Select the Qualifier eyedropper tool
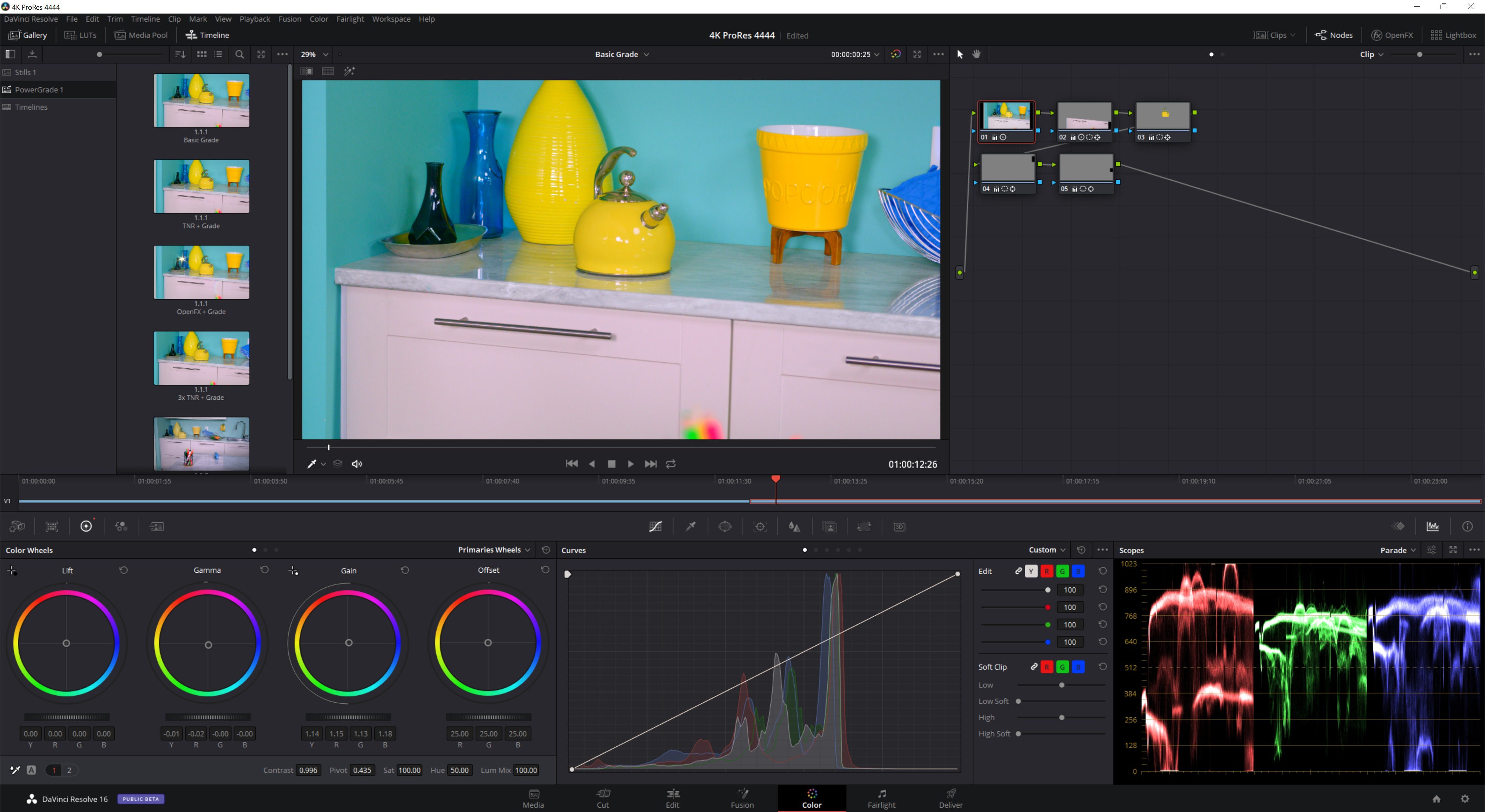The image size is (1485, 812). point(690,526)
